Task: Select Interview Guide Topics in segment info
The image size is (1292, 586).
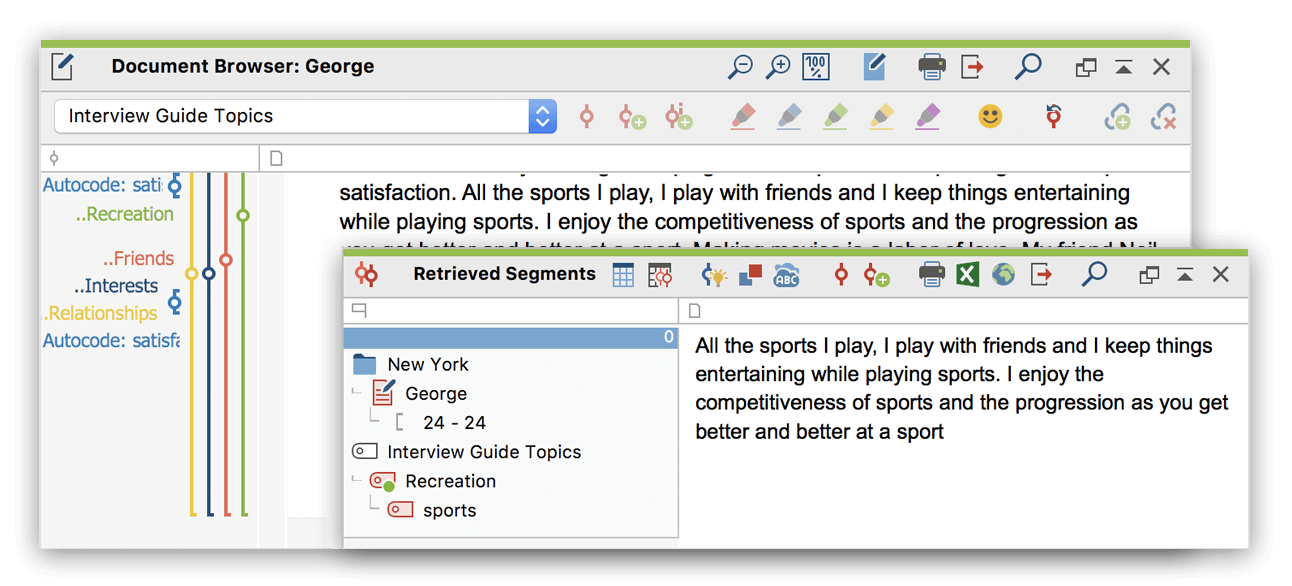Action: pos(484,452)
